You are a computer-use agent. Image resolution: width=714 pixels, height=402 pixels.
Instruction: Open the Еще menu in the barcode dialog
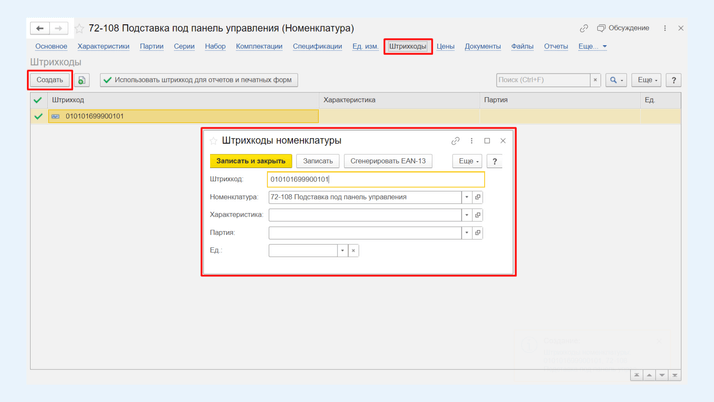point(467,161)
